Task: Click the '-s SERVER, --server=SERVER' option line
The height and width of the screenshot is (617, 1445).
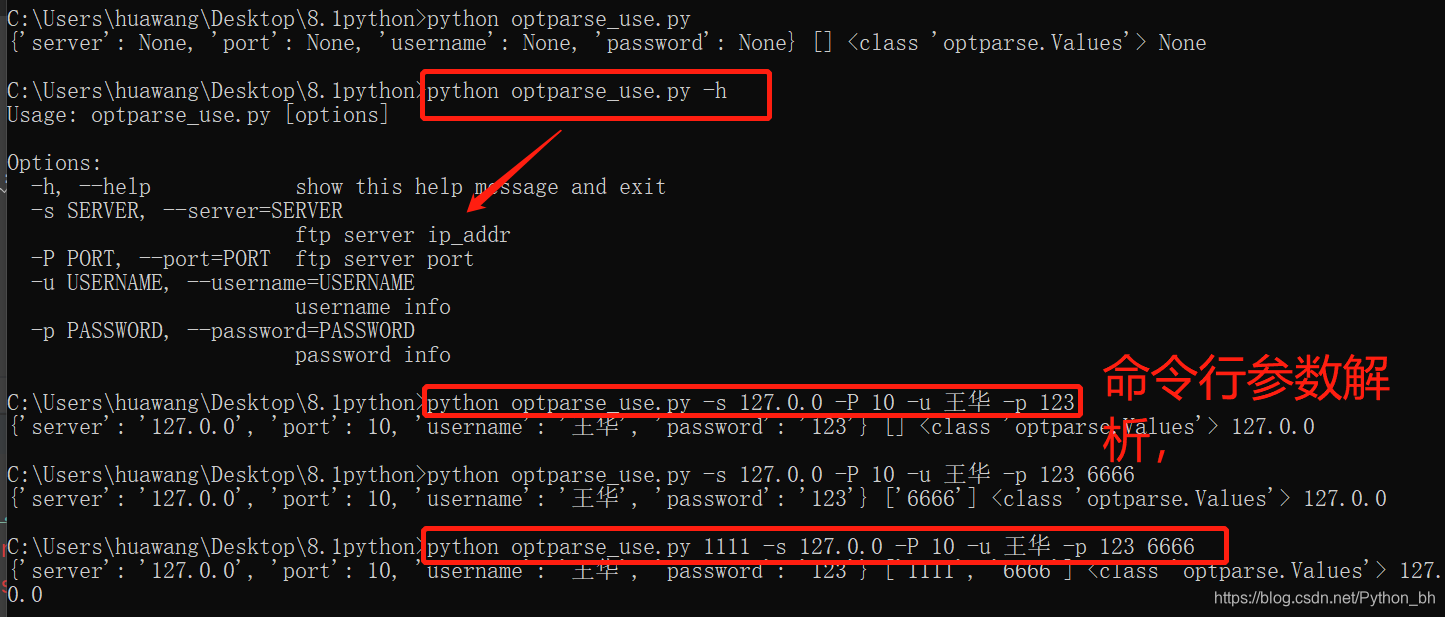Action: click(x=187, y=211)
